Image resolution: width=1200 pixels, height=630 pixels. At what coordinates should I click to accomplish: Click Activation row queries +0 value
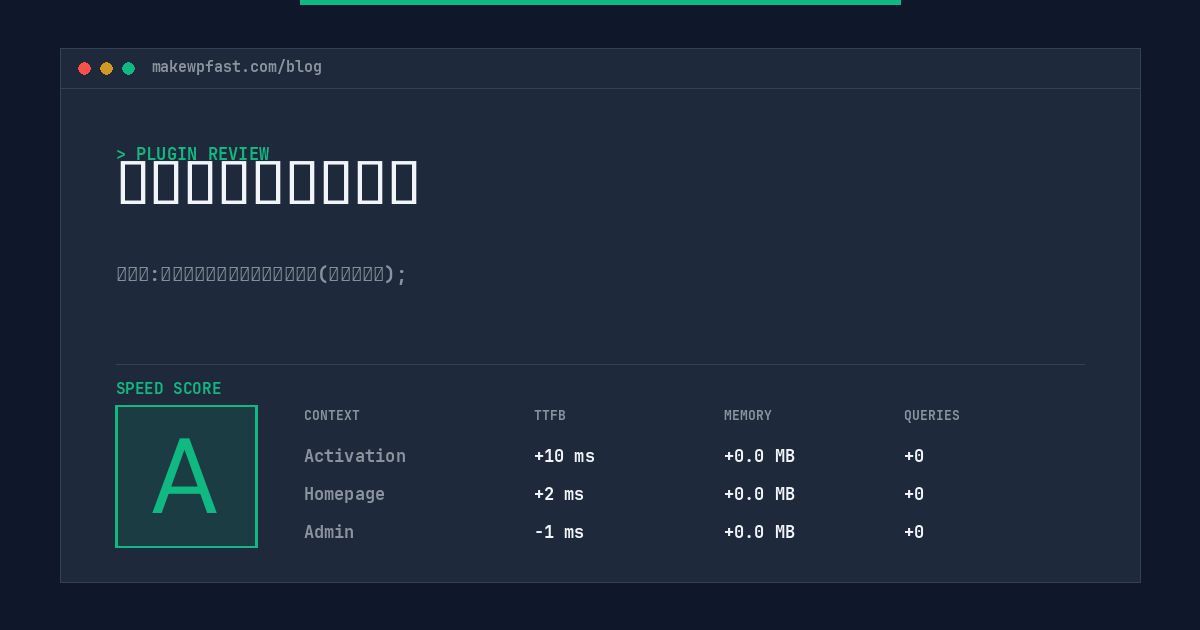(x=914, y=456)
